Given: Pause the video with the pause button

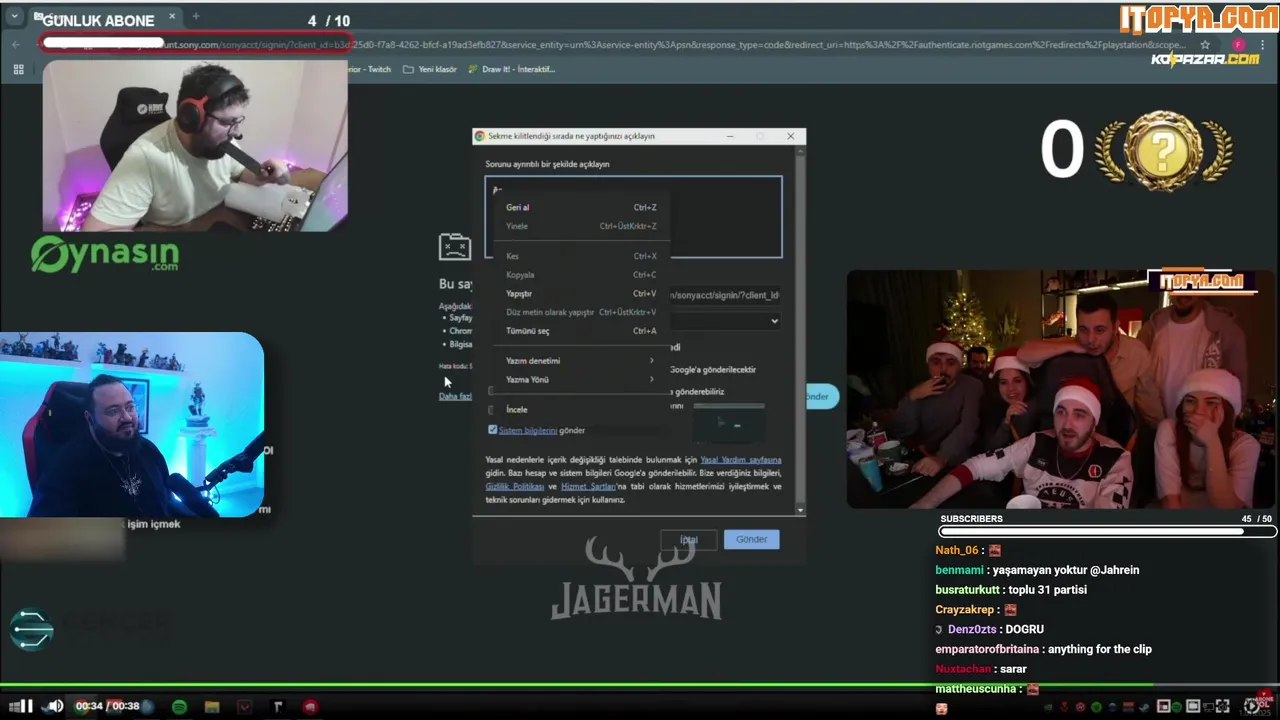Looking at the screenshot, I should tap(27, 706).
